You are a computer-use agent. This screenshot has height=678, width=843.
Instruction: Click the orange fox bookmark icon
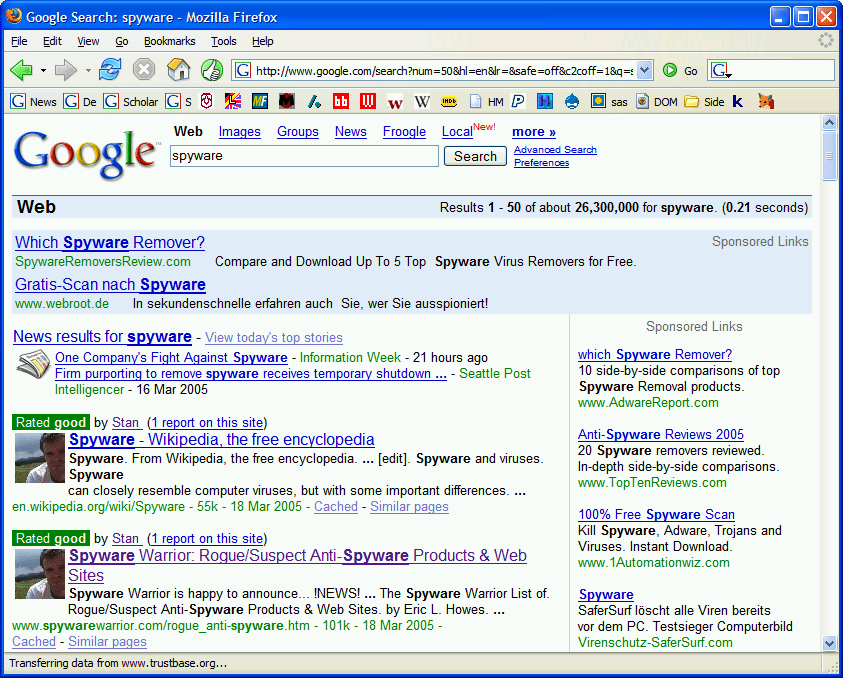pyautogui.click(x=766, y=101)
